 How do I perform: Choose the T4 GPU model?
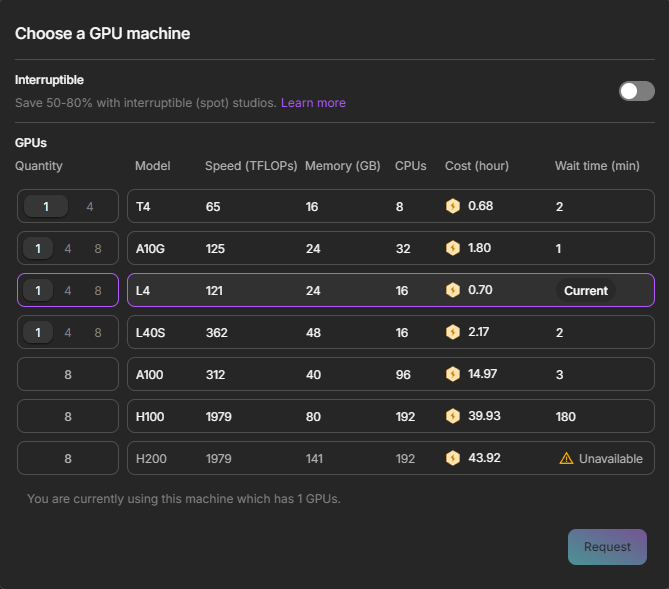point(143,207)
